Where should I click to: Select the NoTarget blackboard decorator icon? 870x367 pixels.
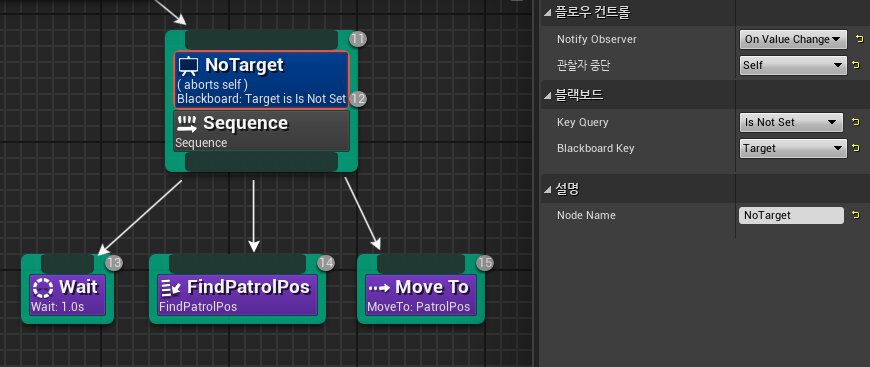(x=188, y=66)
